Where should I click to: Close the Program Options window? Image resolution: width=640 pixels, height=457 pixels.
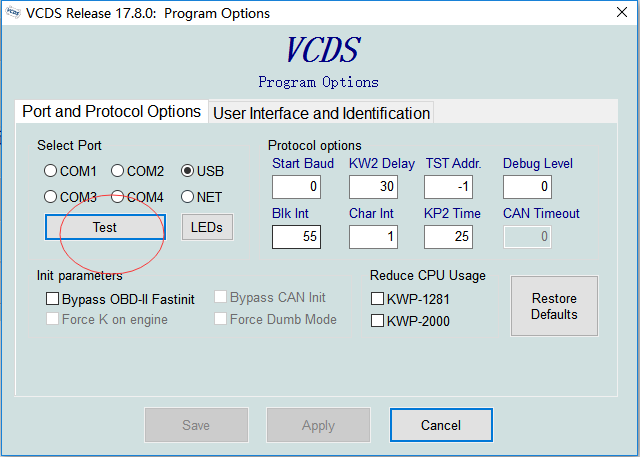[622, 12]
